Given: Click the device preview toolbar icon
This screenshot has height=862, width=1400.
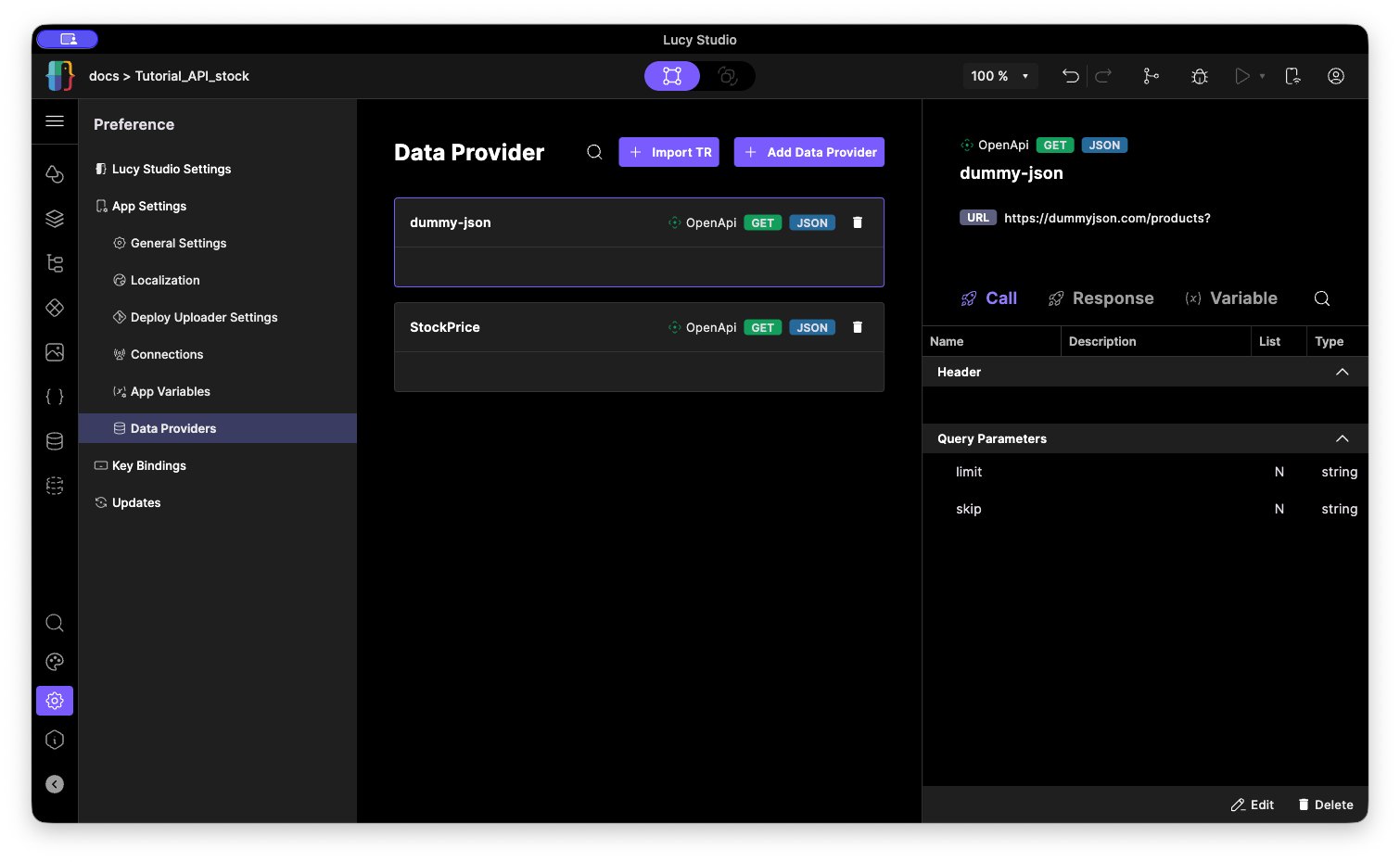Looking at the screenshot, I should click(x=1292, y=76).
